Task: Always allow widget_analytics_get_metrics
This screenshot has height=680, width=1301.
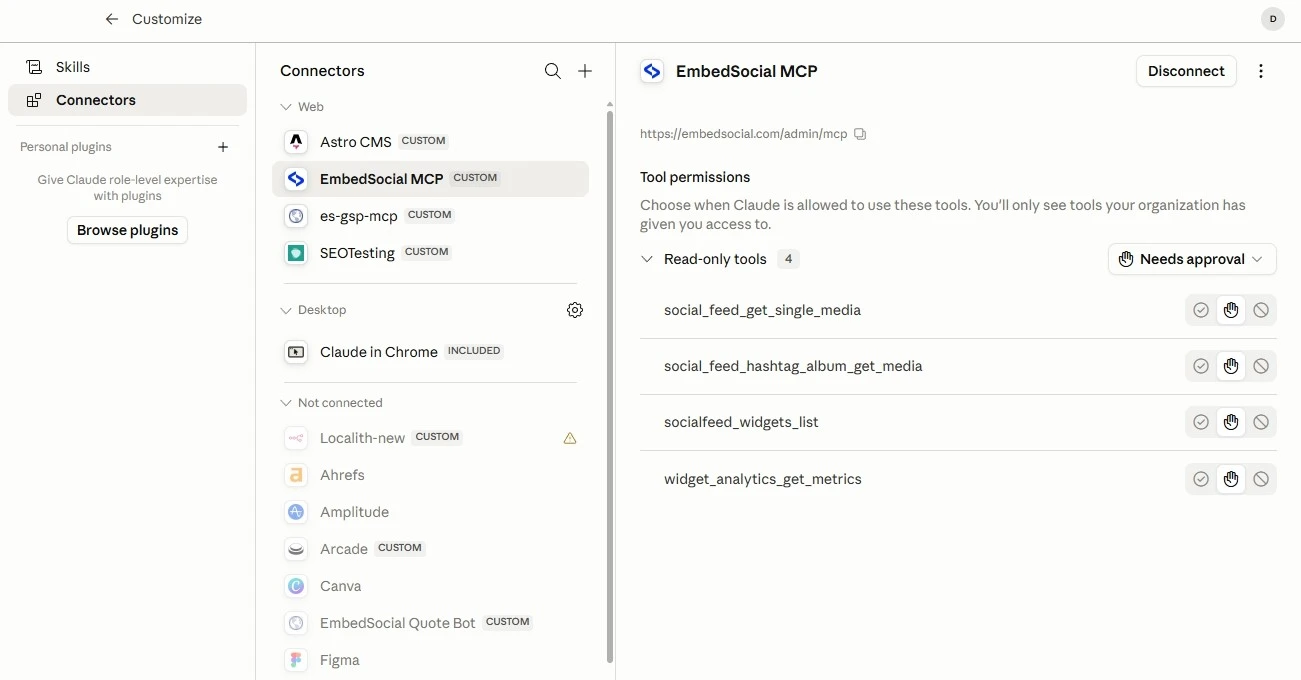Action: (x=1201, y=479)
